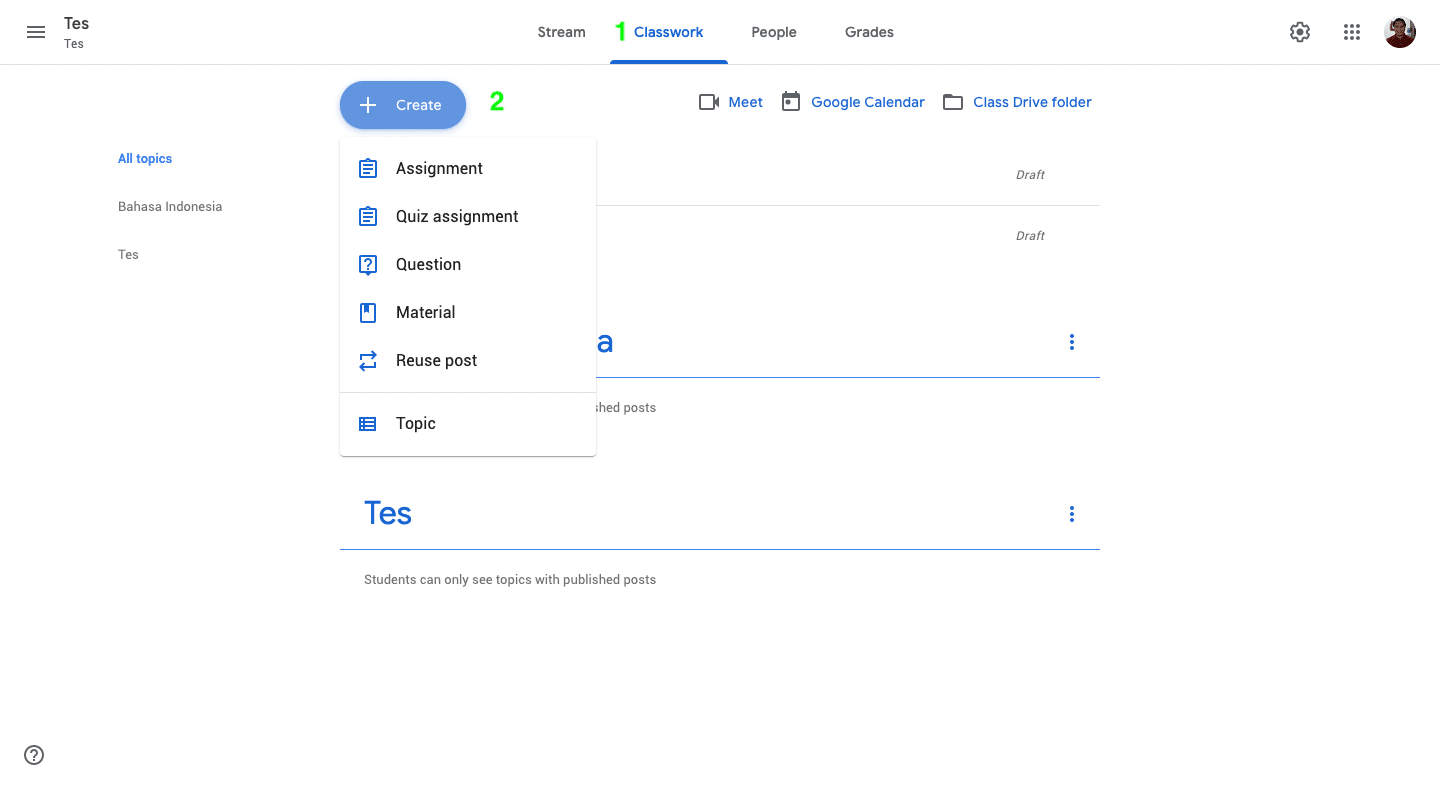Switch to the Classwork tab
The width and height of the screenshot is (1440, 789).
668,32
